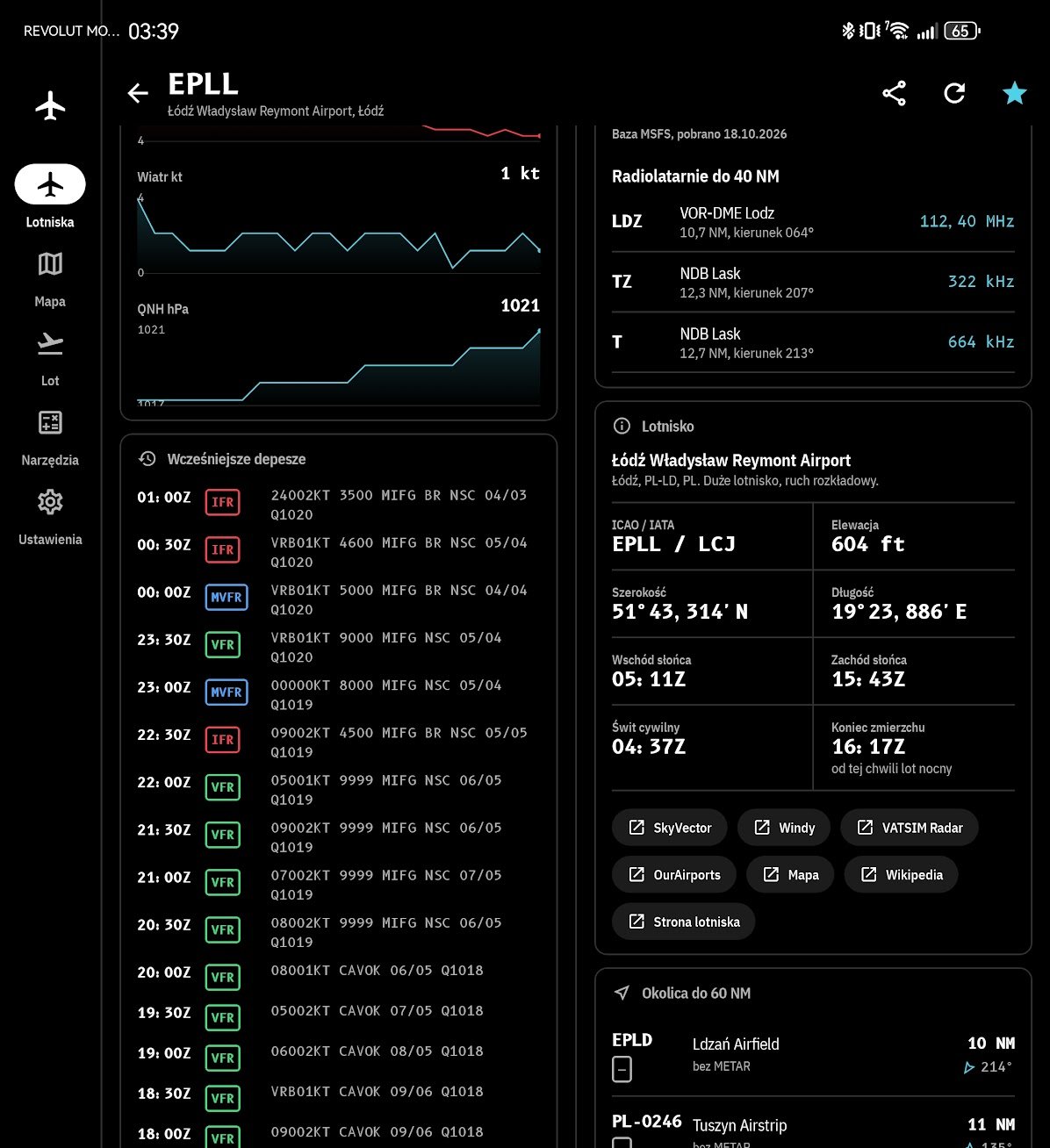Tap the 322 kHz frequency
Viewport: 1050px width, 1148px height.
[x=981, y=282]
